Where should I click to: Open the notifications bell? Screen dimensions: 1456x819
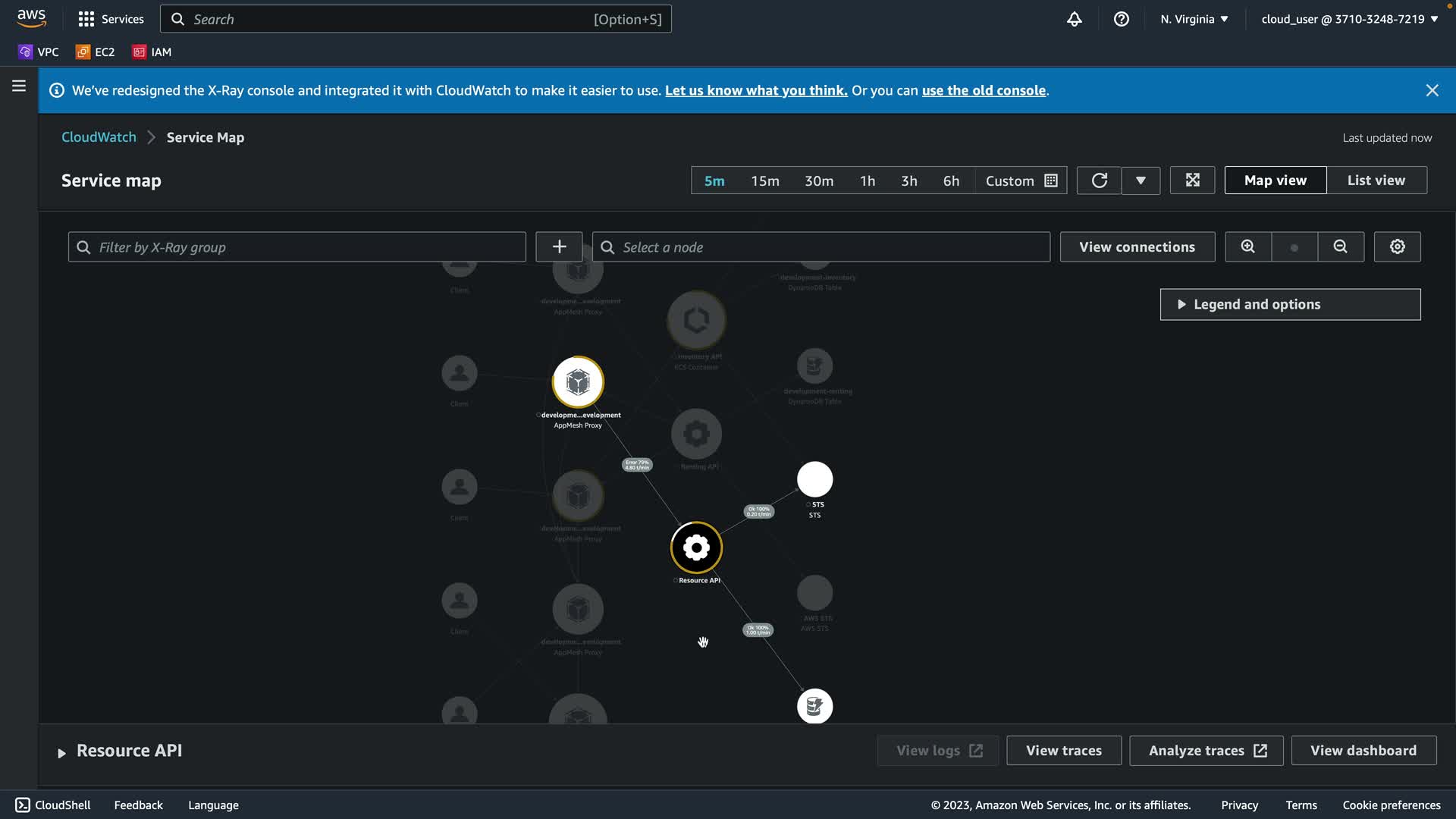click(x=1074, y=19)
